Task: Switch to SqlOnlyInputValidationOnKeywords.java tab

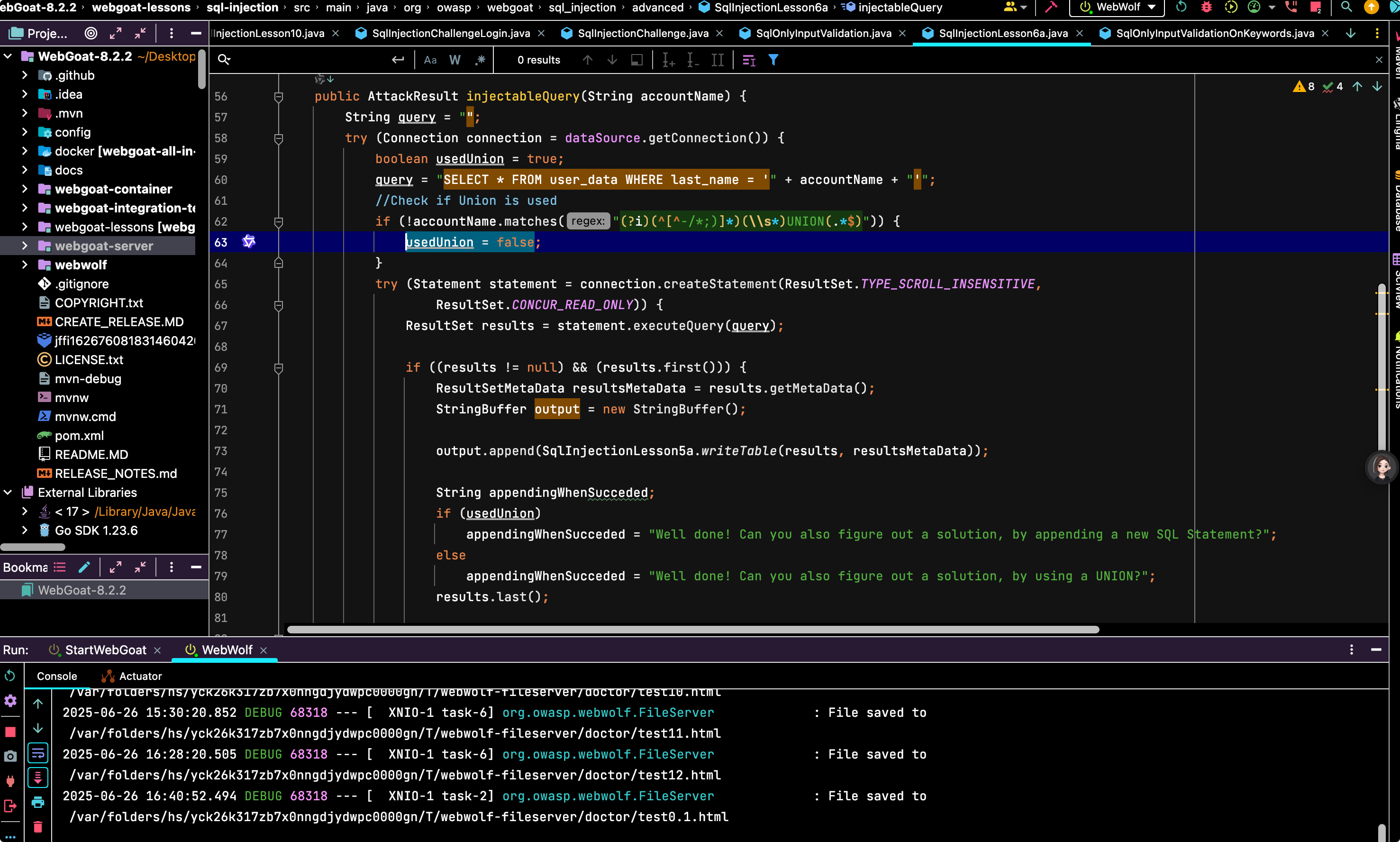Action: tap(1215, 34)
